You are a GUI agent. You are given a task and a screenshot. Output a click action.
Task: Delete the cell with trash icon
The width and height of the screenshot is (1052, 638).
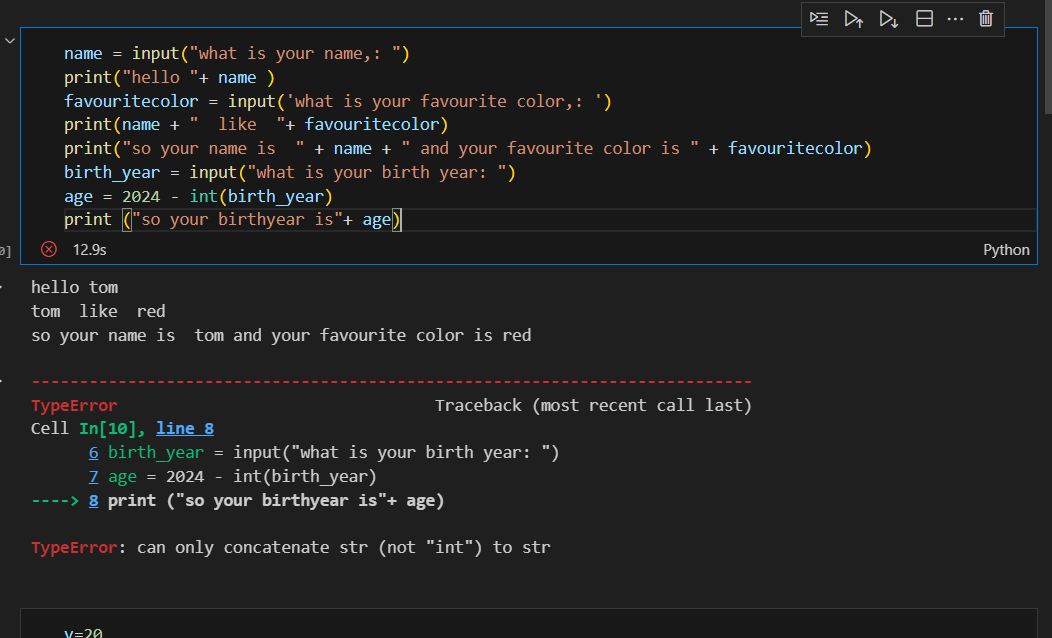tap(986, 19)
